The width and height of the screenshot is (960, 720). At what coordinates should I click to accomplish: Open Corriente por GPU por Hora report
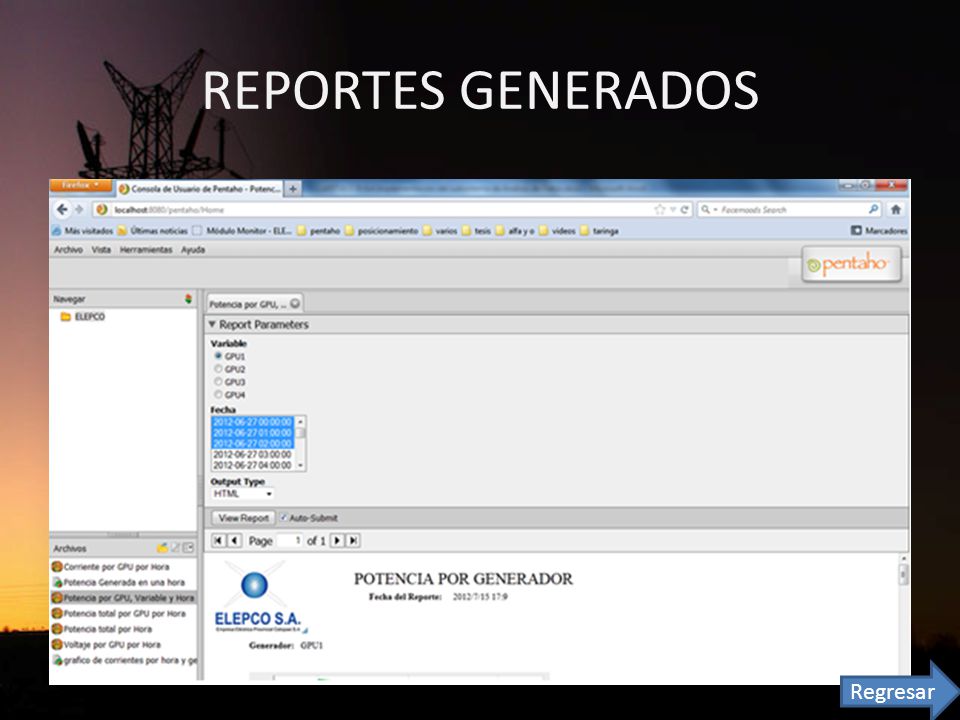111,567
